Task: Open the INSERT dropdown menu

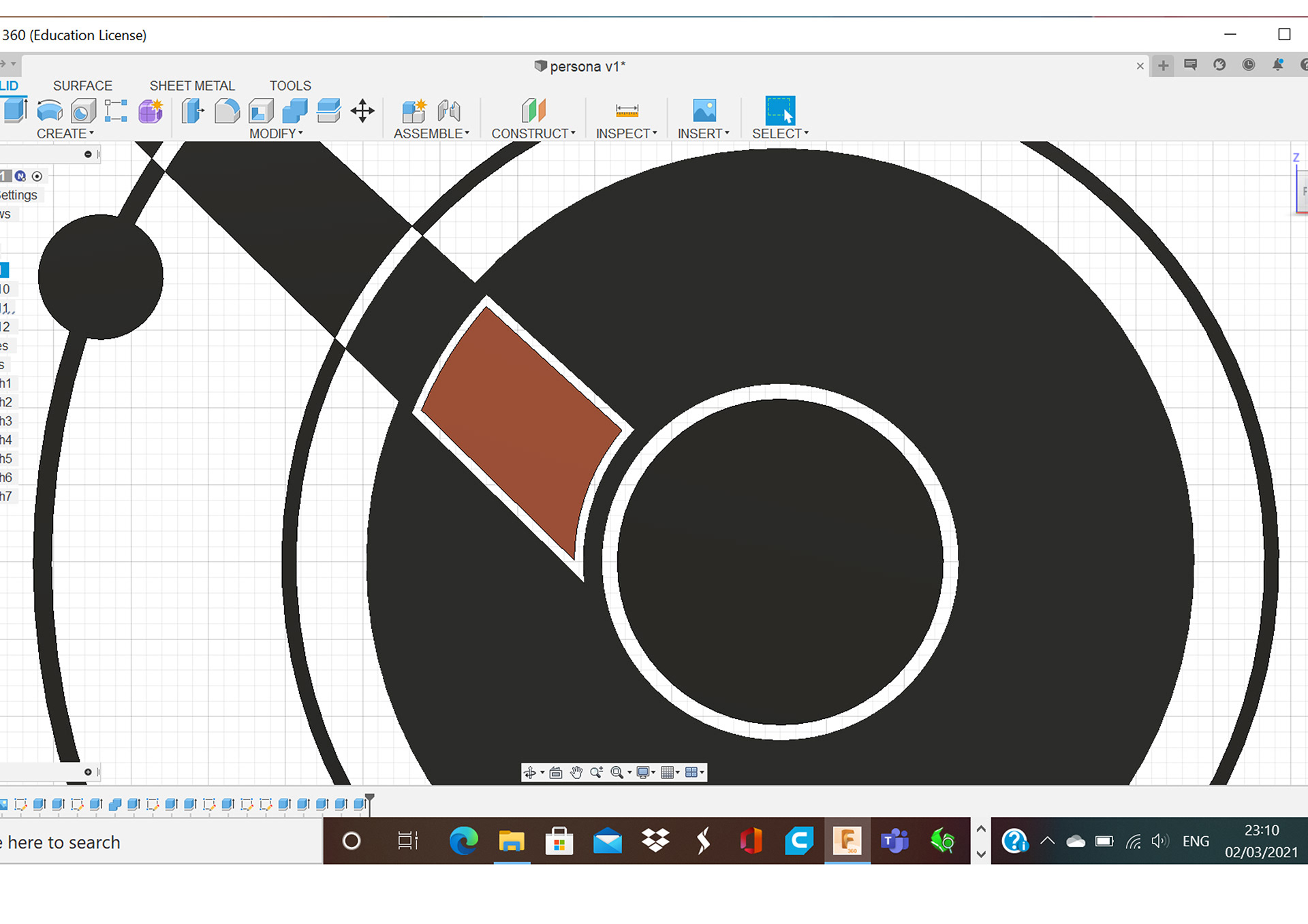Action: (704, 133)
